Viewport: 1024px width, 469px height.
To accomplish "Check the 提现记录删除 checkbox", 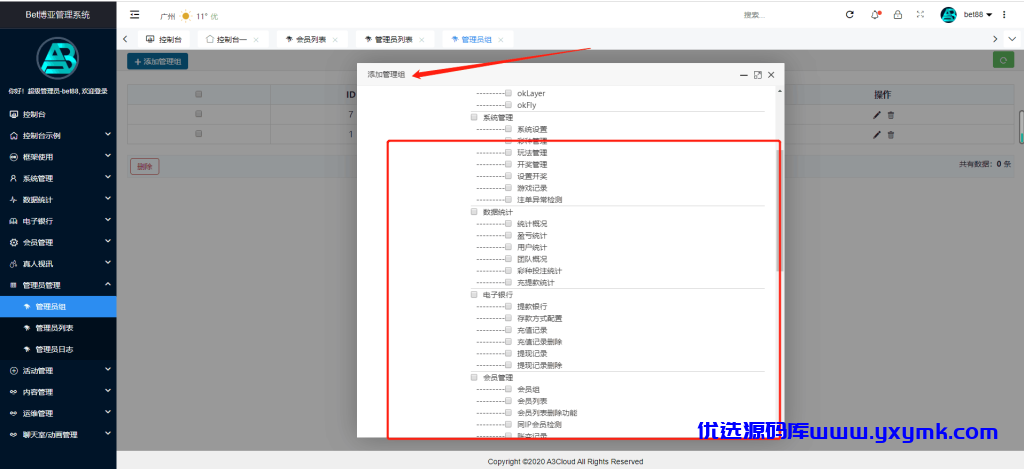I will coord(508,365).
